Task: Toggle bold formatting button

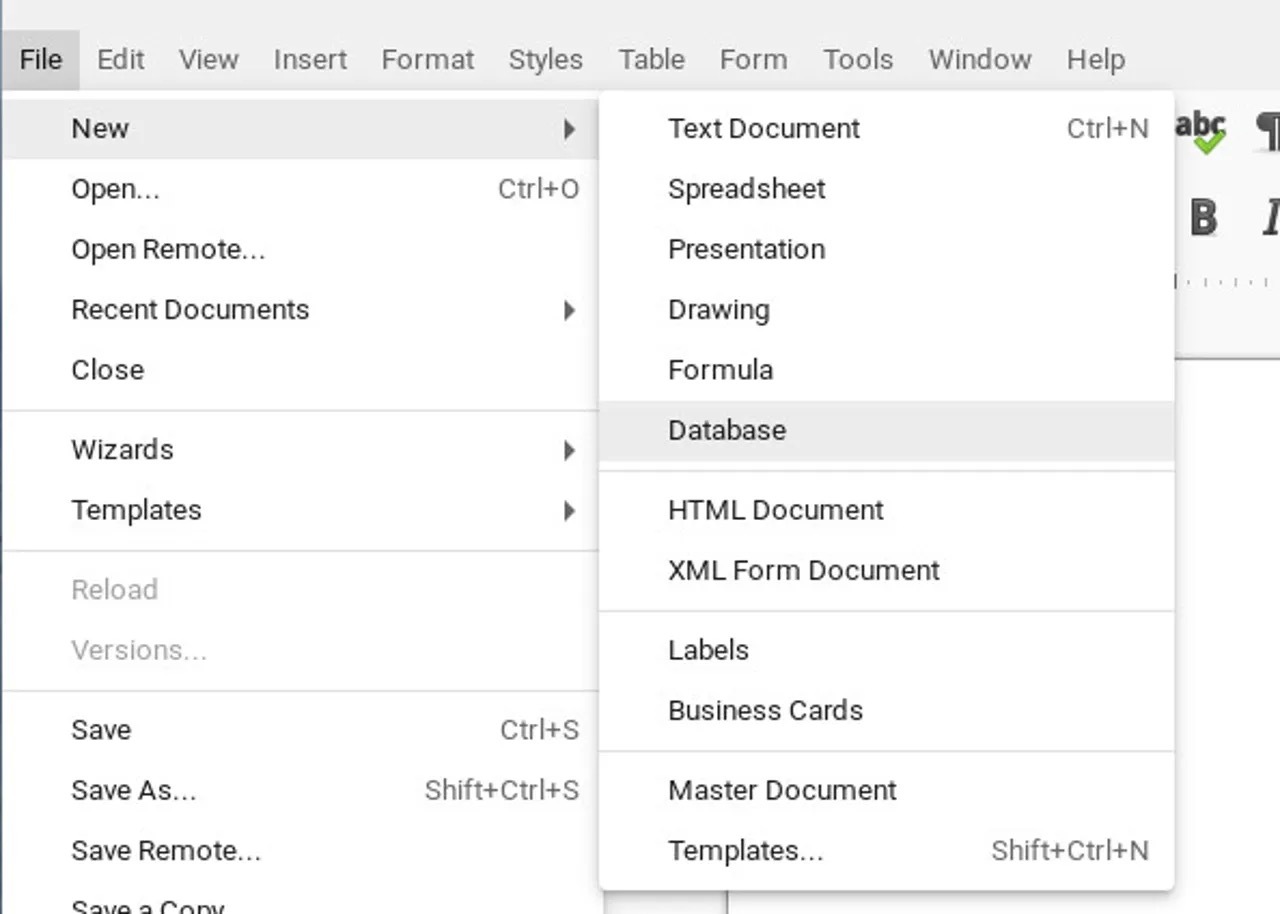Action: (1203, 217)
